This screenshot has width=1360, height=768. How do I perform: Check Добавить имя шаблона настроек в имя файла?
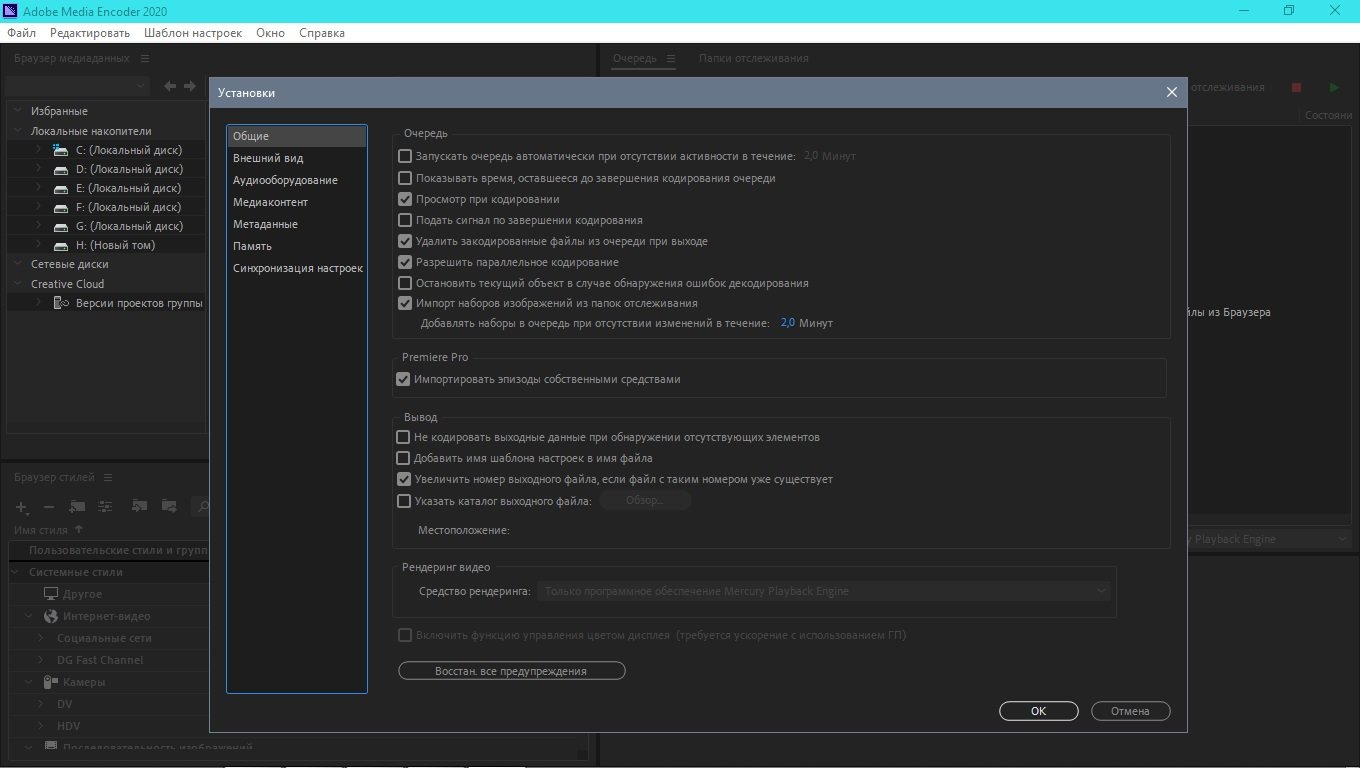pos(403,458)
